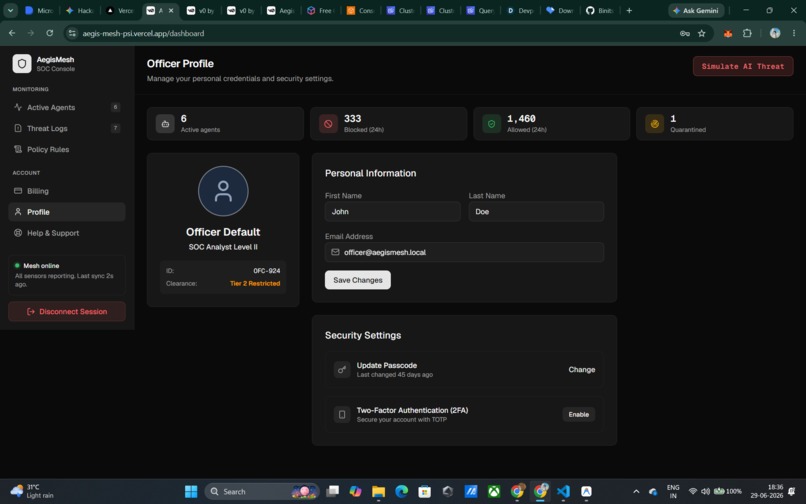Switch to the Down browser tab
Viewport: 806px width, 504px height.
[x=561, y=10]
